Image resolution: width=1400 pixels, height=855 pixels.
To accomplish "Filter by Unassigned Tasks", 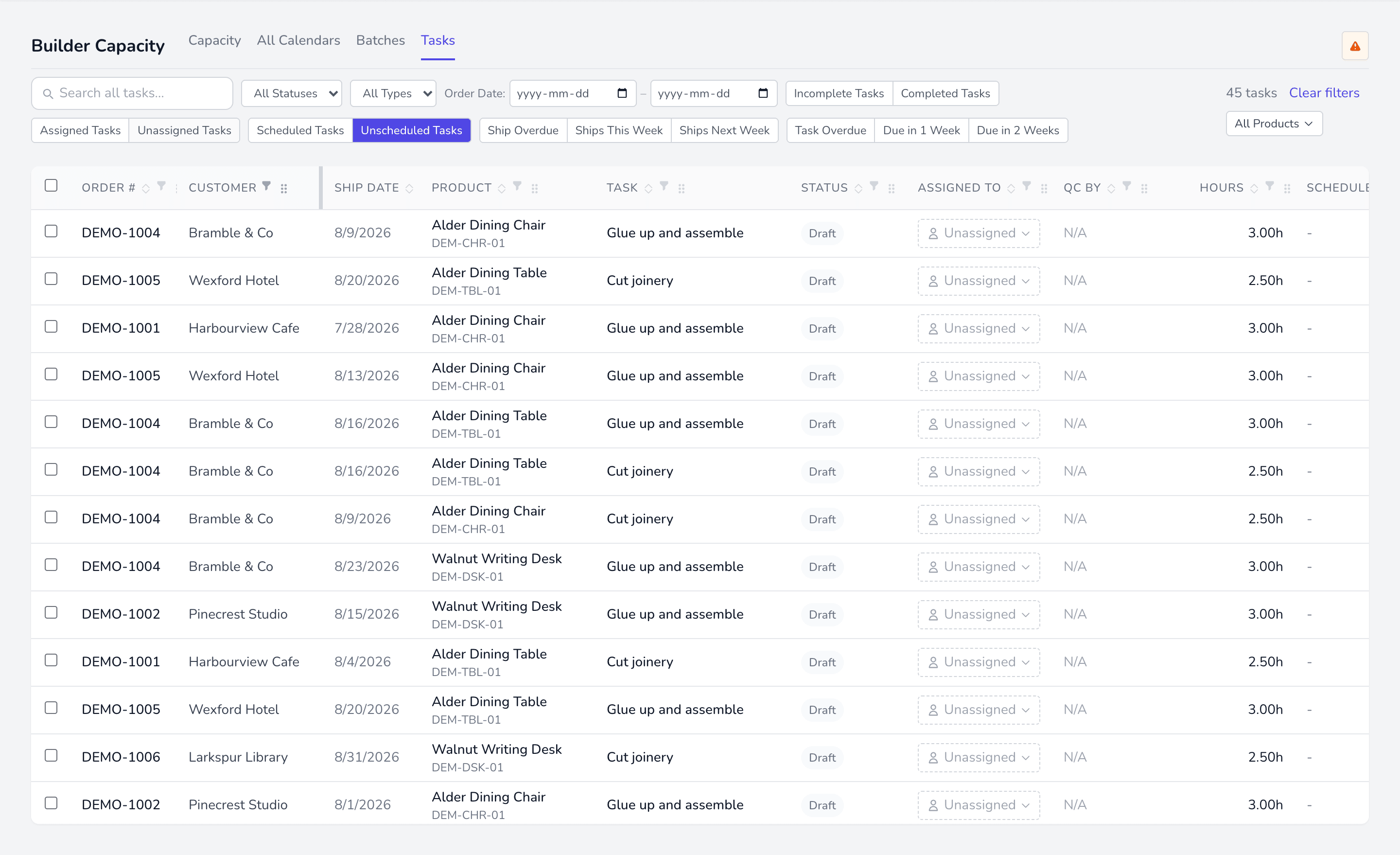I will [x=184, y=130].
